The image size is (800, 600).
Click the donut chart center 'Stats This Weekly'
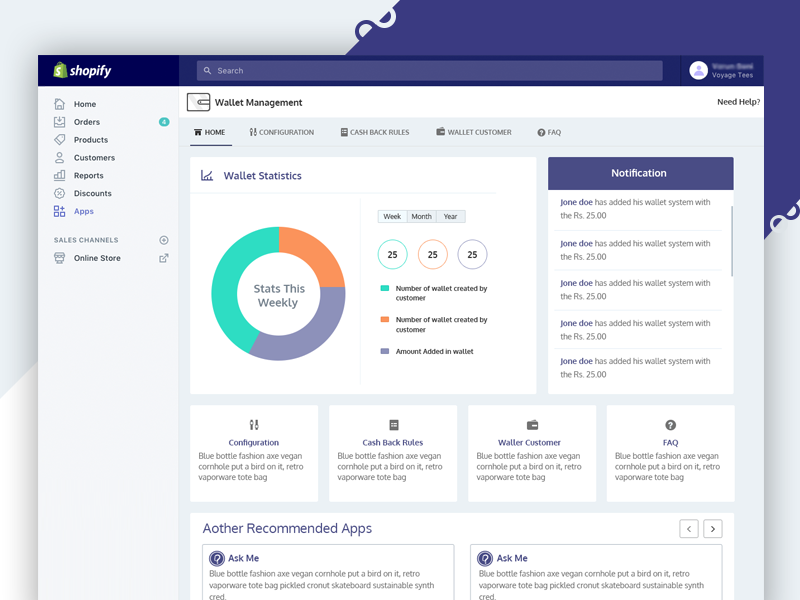(279, 295)
